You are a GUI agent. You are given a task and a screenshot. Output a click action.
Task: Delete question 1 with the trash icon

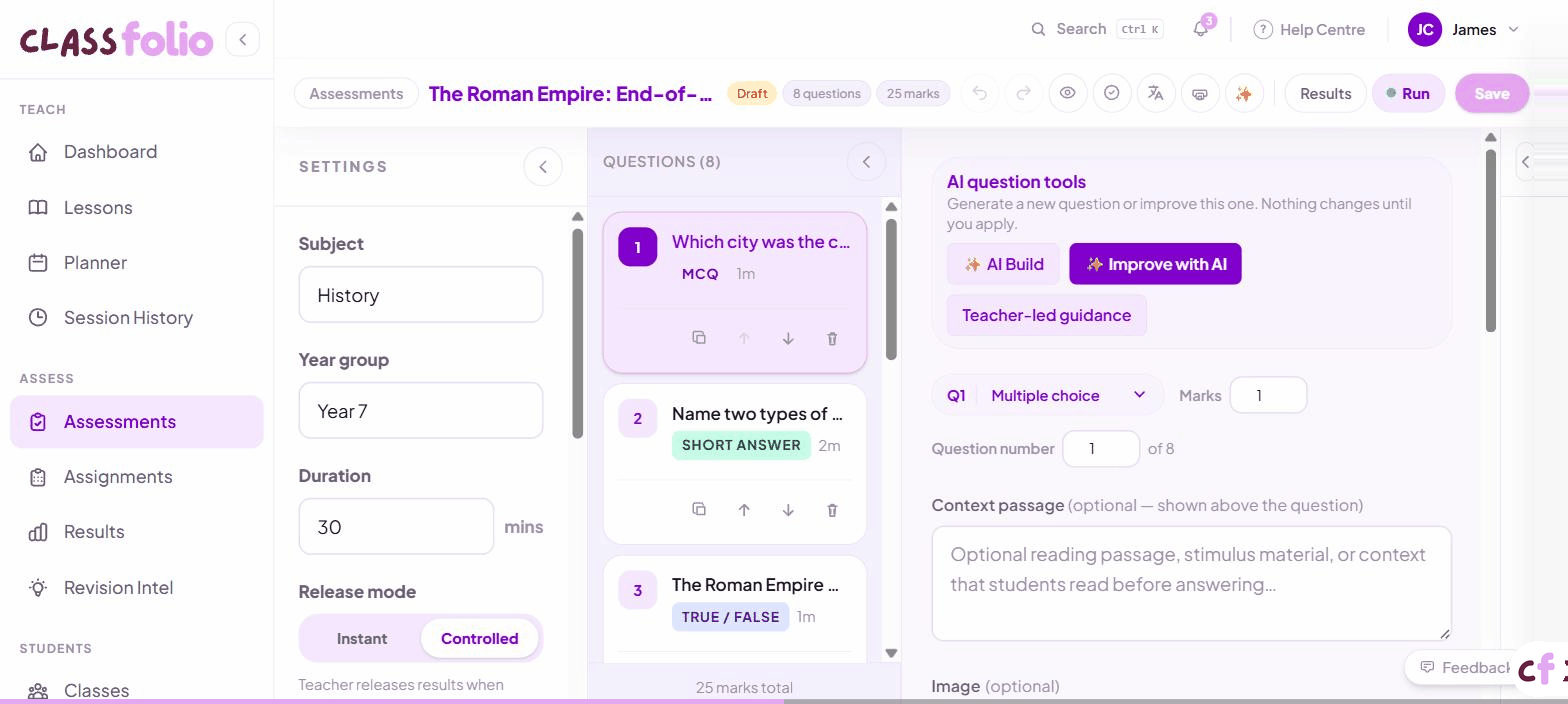coord(832,338)
